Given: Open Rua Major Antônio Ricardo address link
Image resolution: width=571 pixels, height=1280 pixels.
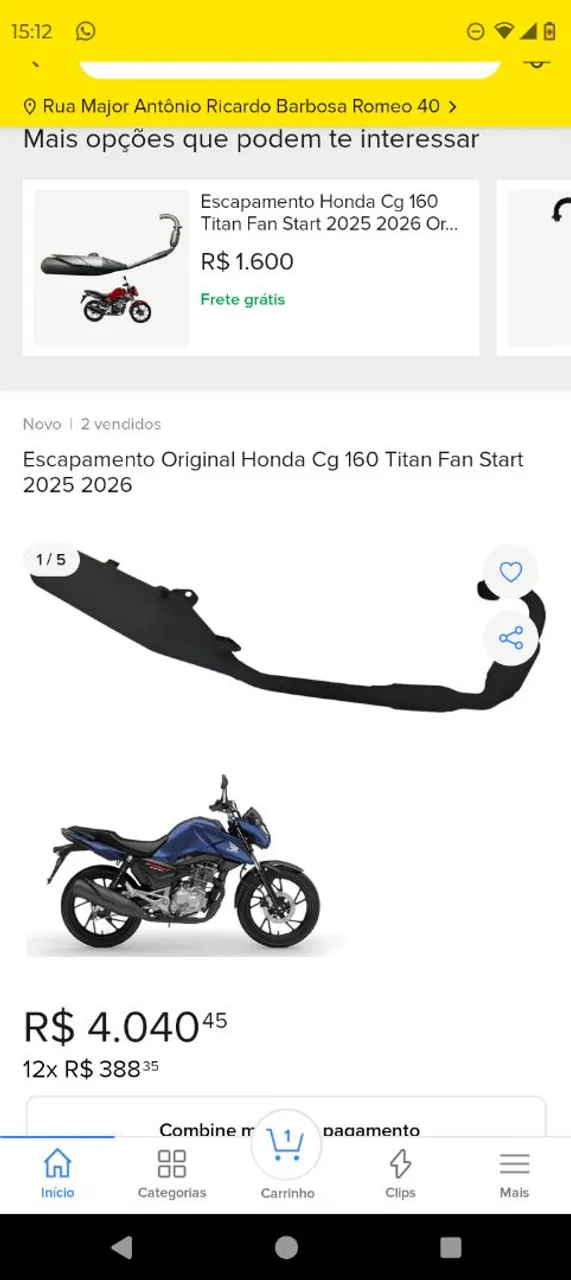Looking at the screenshot, I should click(241, 106).
